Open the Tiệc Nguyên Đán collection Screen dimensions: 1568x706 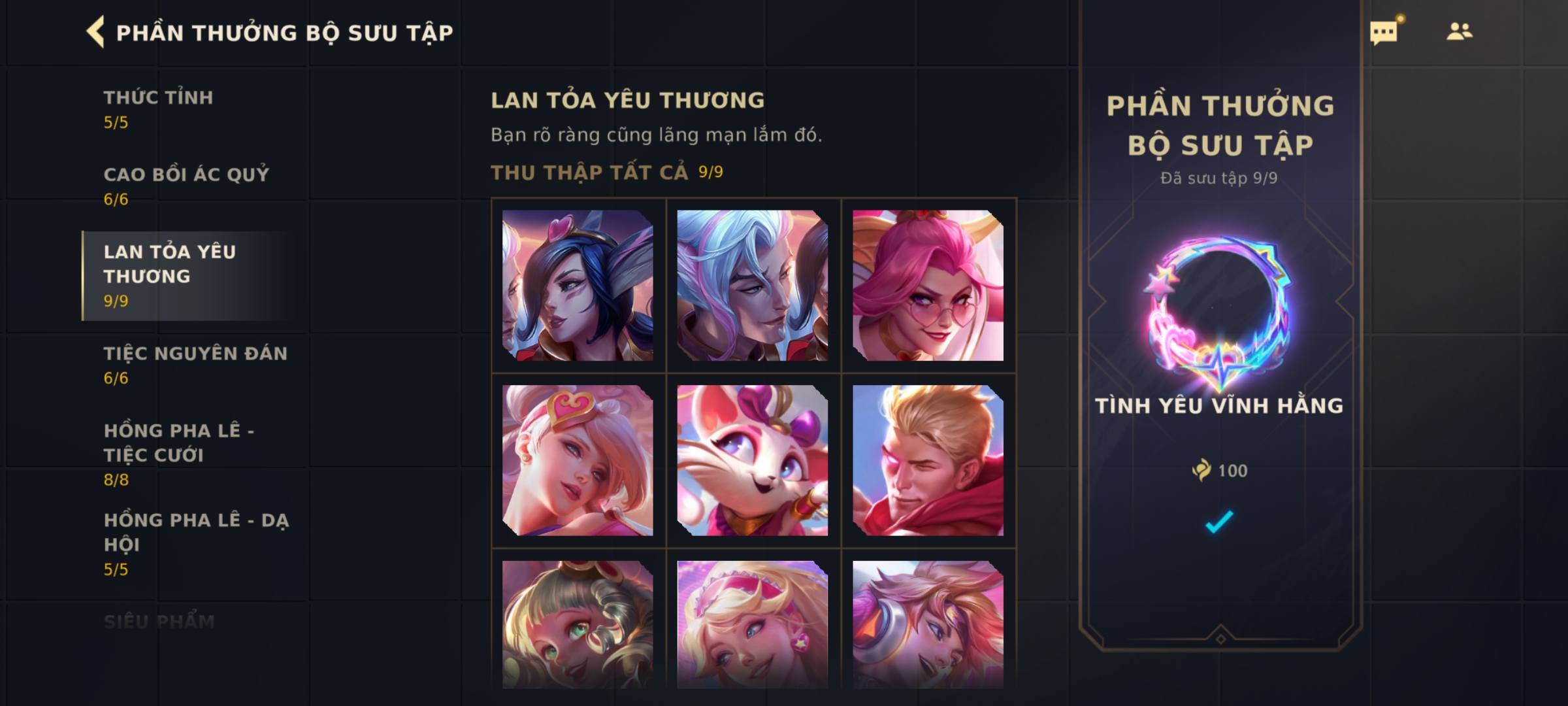pyautogui.click(x=195, y=365)
